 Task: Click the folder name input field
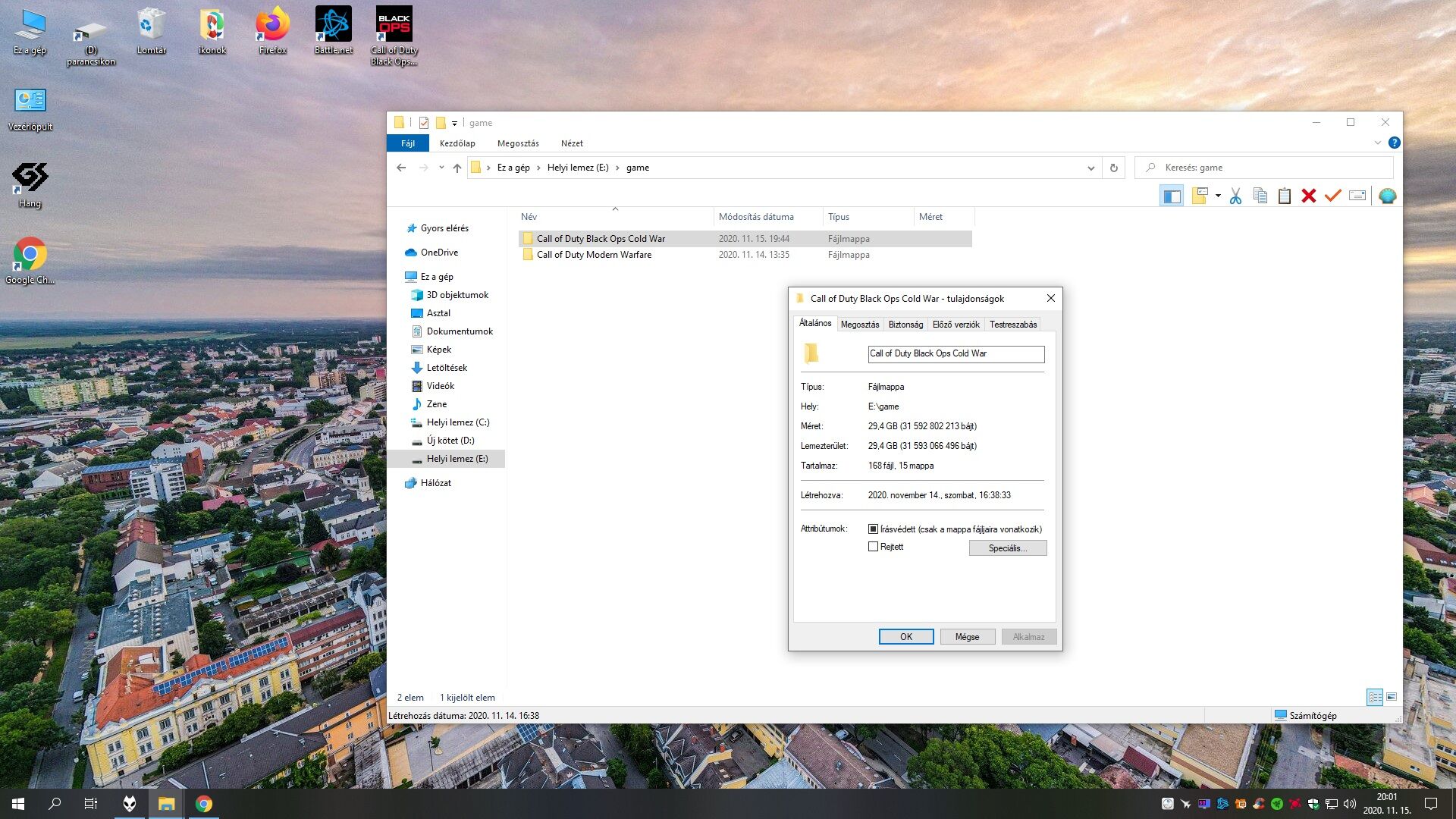tap(956, 353)
